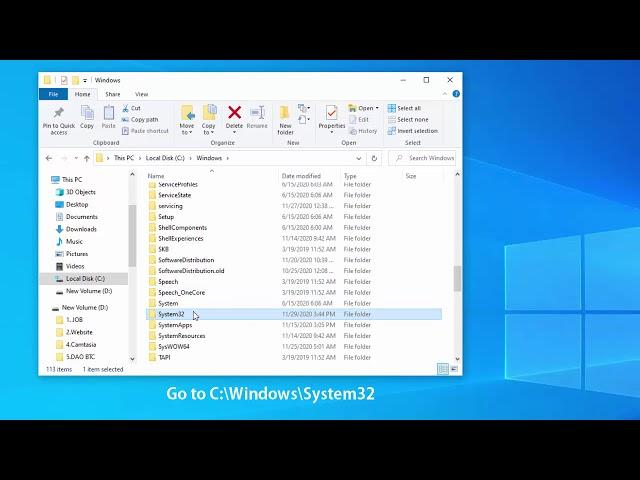This screenshot has height=480, width=640.
Task: Switch to Large icons view
Action: click(x=454, y=369)
